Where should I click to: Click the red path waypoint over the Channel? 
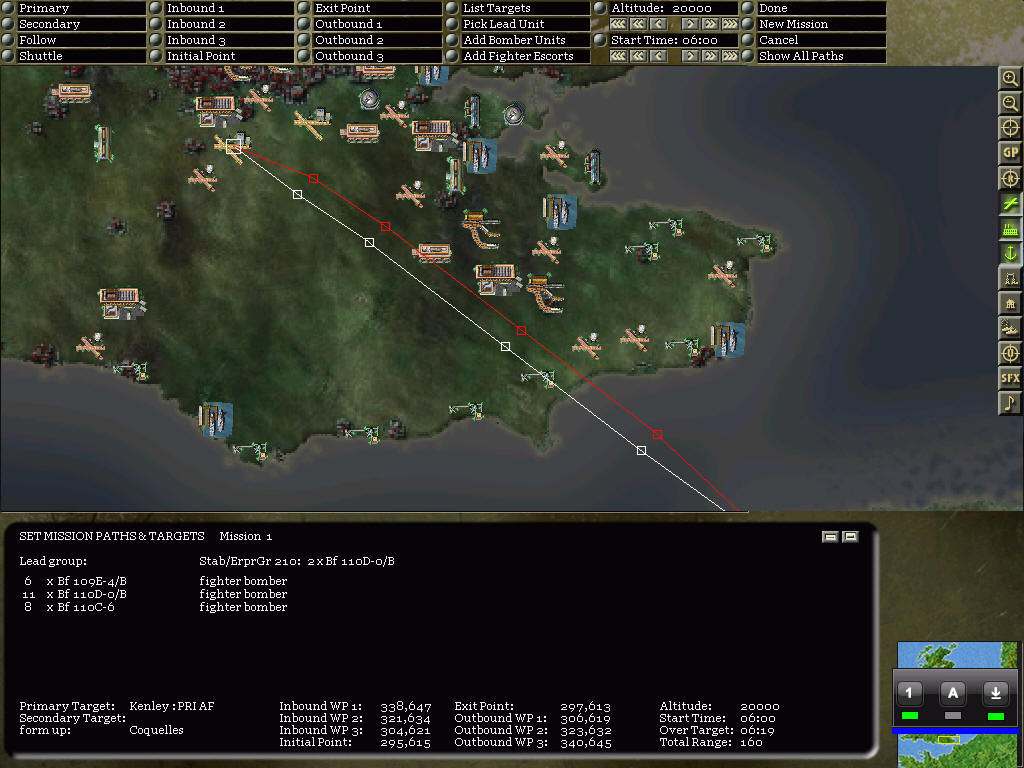657,434
